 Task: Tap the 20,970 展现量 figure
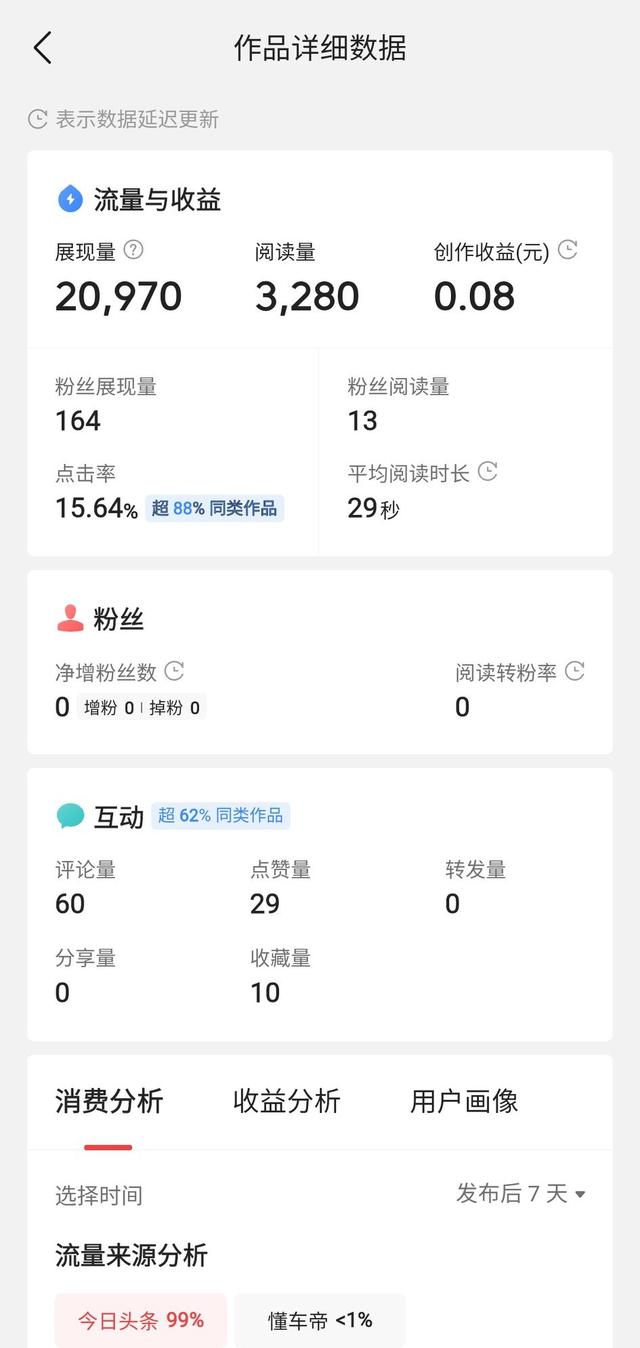pyautogui.click(x=119, y=296)
